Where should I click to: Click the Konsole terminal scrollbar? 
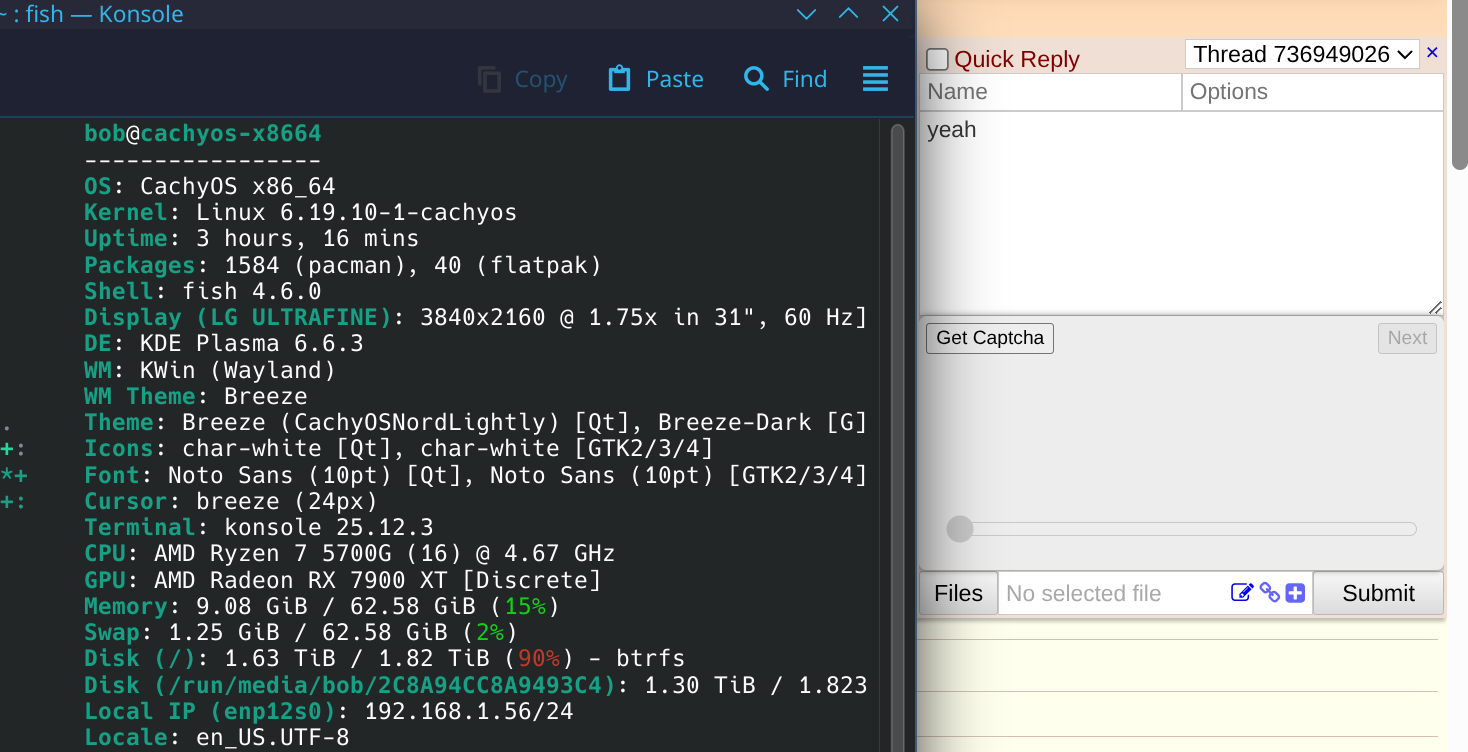tap(897, 436)
